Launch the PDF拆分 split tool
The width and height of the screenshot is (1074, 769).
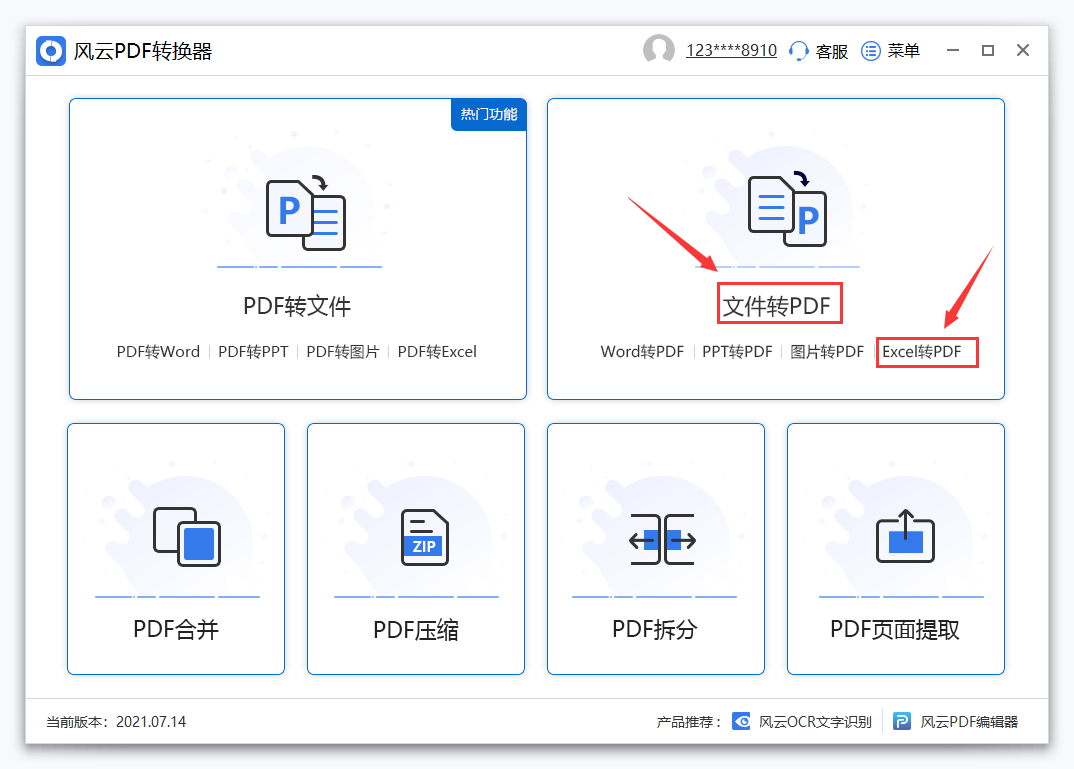tap(655, 548)
